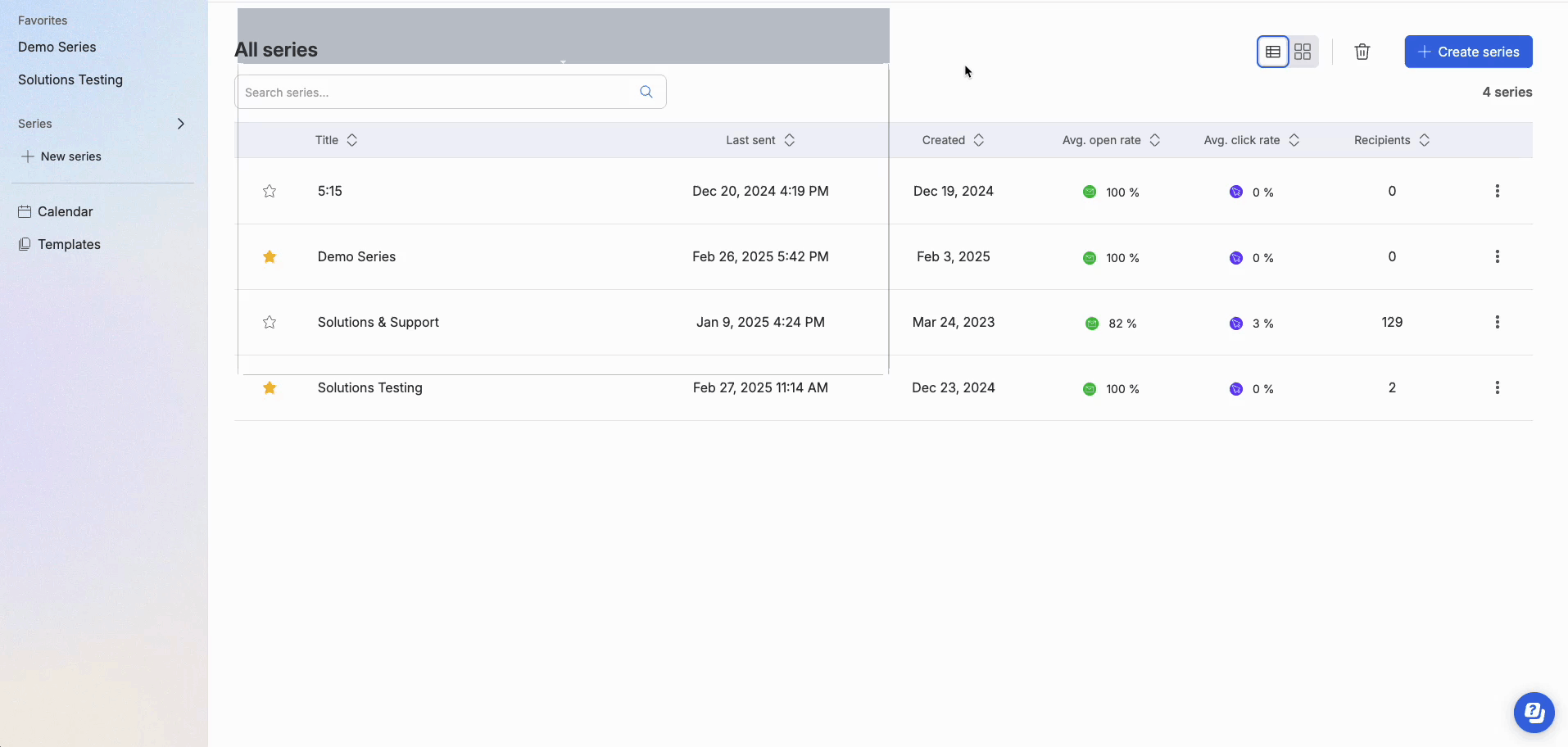The height and width of the screenshot is (747, 1568).
Task: Click the trash delete icon
Action: (x=1362, y=52)
